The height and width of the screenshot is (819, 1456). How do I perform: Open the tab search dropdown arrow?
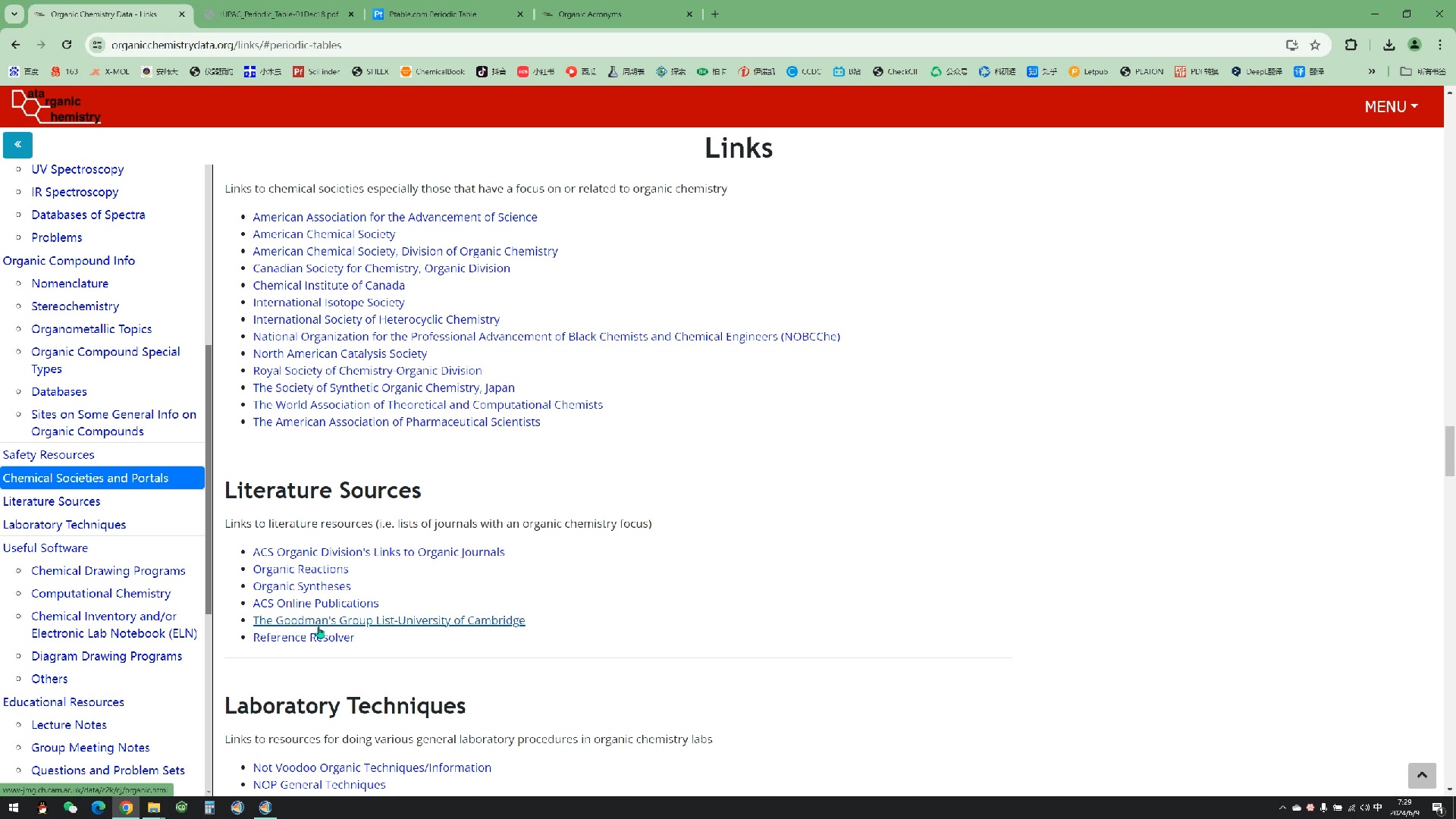pyautogui.click(x=14, y=14)
